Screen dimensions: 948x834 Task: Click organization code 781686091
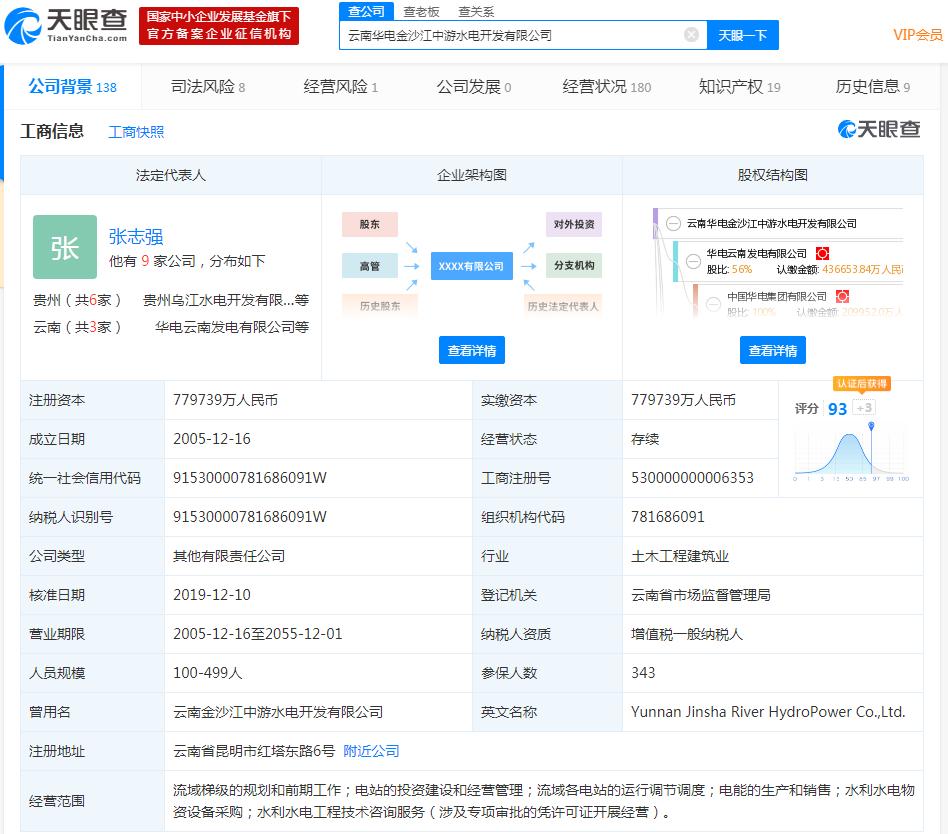pyautogui.click(x=667, y=516)
